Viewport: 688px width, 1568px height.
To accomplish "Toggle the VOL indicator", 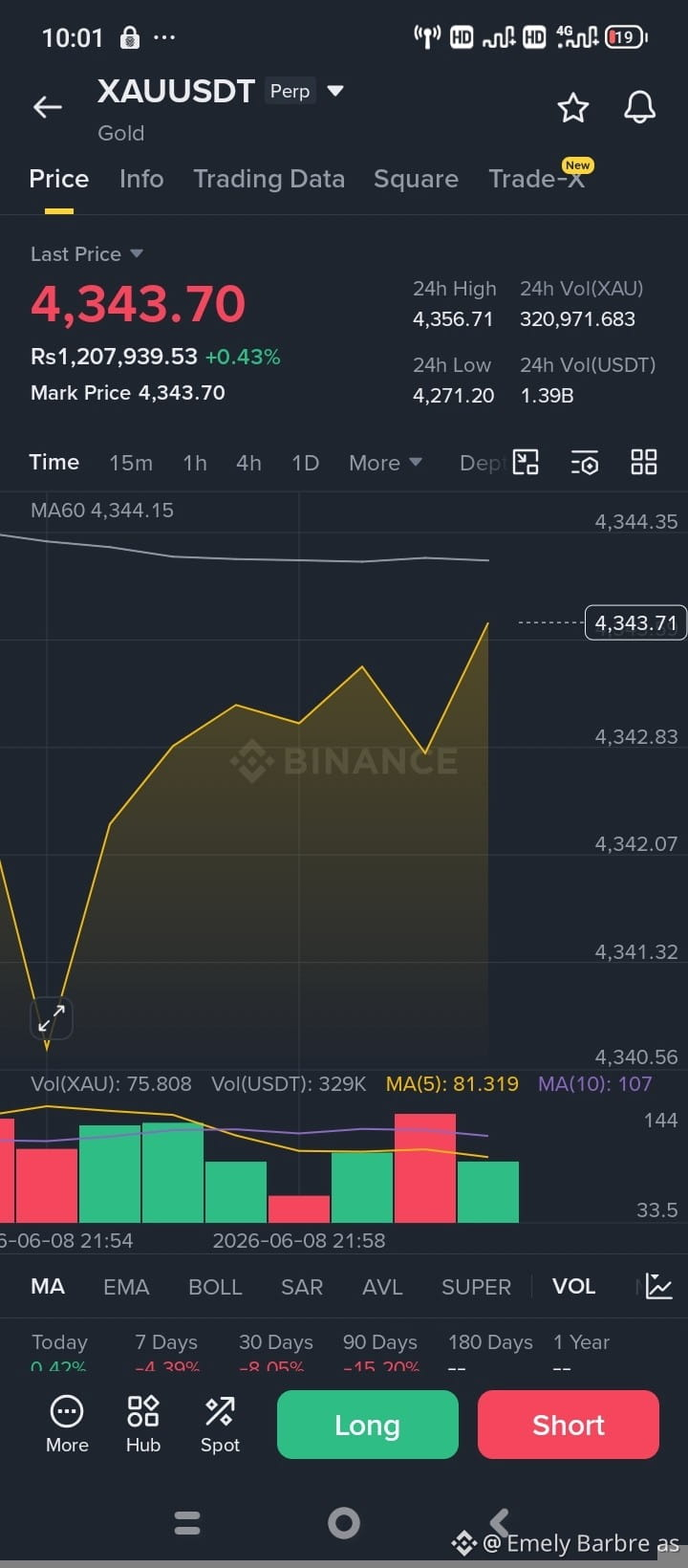I will click(x=573, y=1286).
